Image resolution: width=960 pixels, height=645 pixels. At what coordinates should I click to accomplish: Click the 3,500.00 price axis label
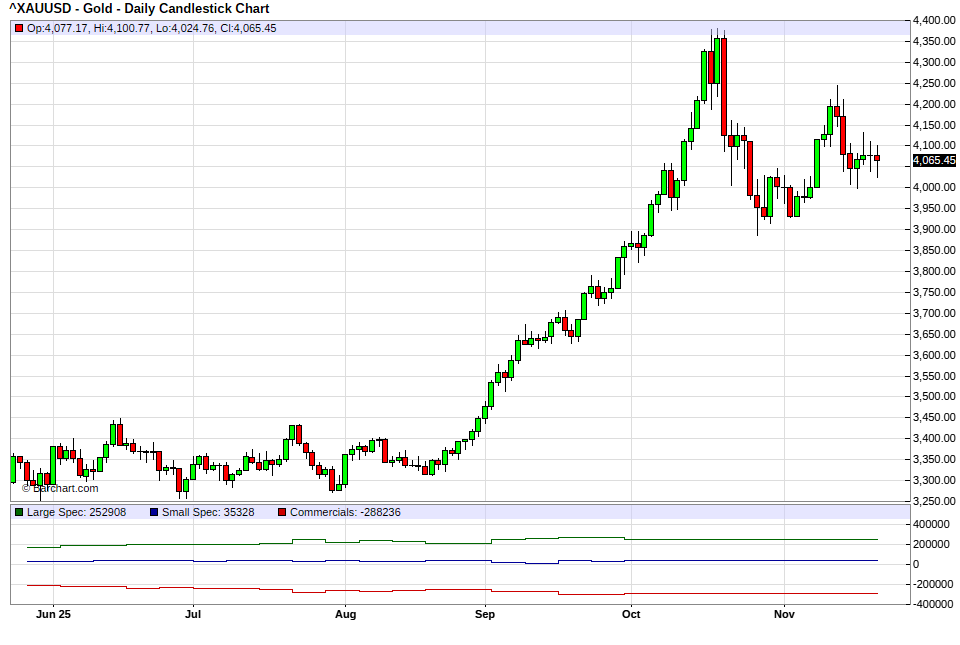point(934,396)
